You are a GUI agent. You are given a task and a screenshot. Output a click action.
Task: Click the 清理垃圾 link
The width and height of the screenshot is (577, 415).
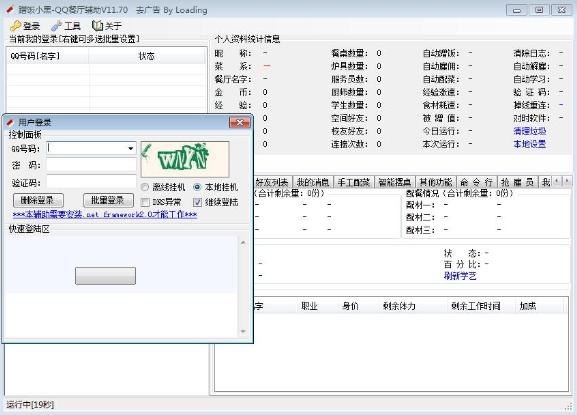(x=530, y=131)
